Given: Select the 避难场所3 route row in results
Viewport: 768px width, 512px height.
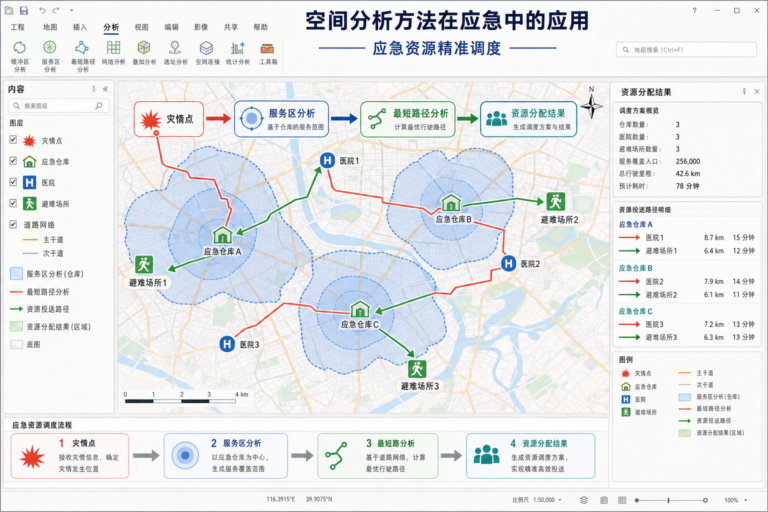Looking at the screenshot, I should click(686, 337).
